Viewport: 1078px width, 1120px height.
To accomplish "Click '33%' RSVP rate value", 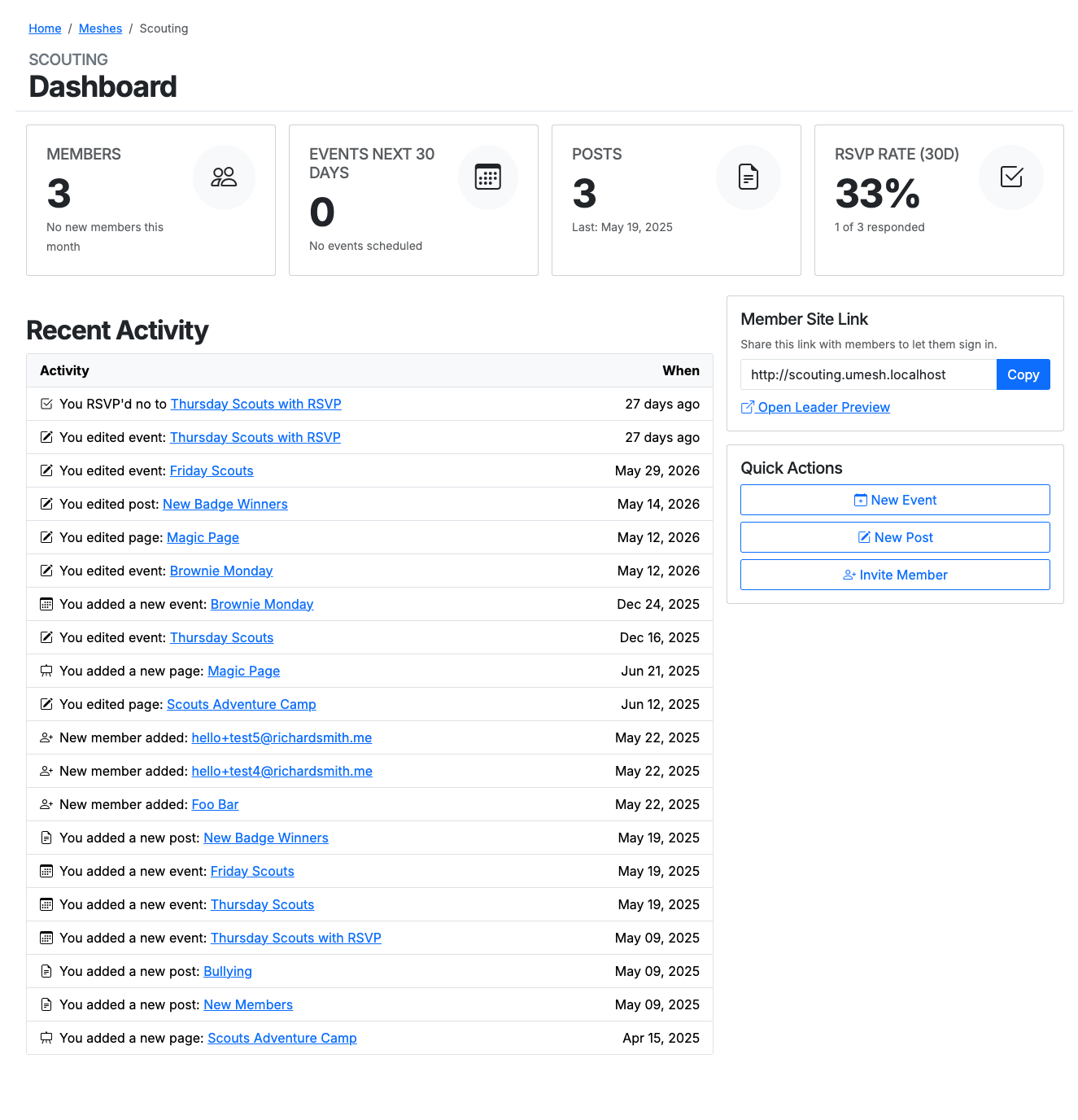I will click(877, 194).
